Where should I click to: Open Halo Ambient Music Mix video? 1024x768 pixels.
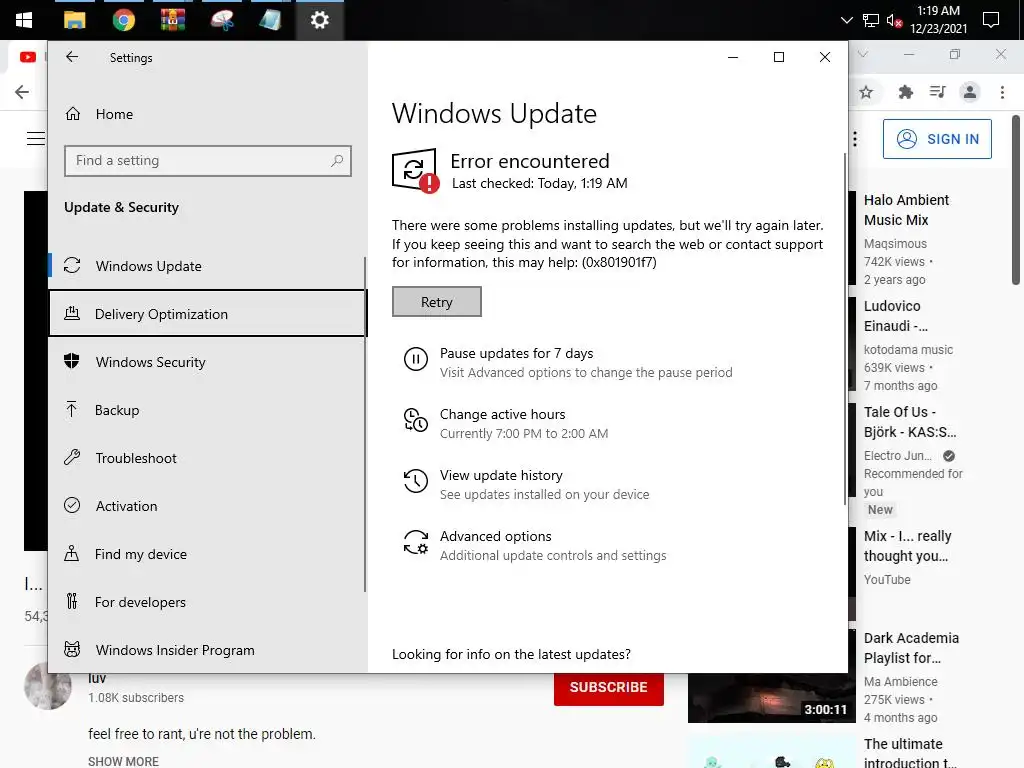point(906,210)
